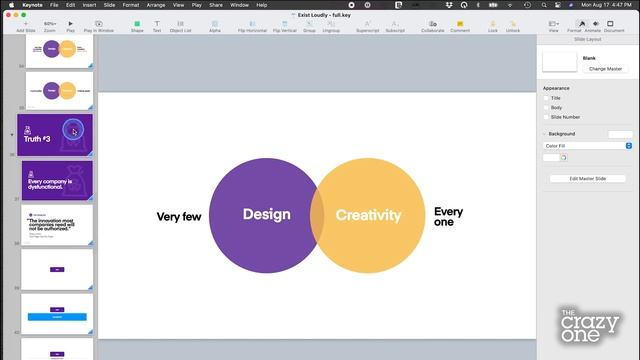
Task: Click the Background preview swatch
Action: click(x=620, y=134)
